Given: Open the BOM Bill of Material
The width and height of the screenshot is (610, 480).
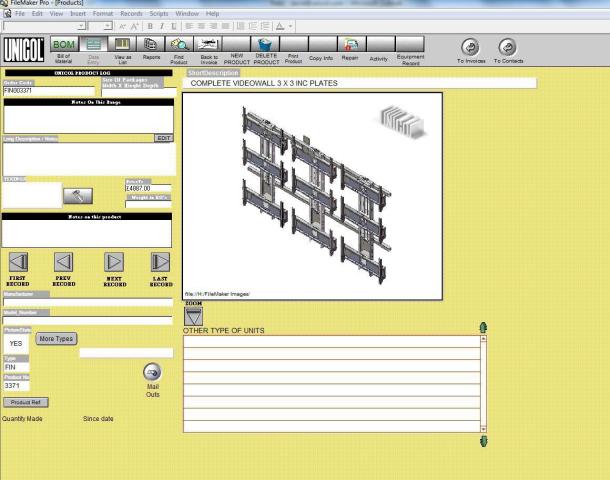Looking at the screenshot, I should (64, 44).
